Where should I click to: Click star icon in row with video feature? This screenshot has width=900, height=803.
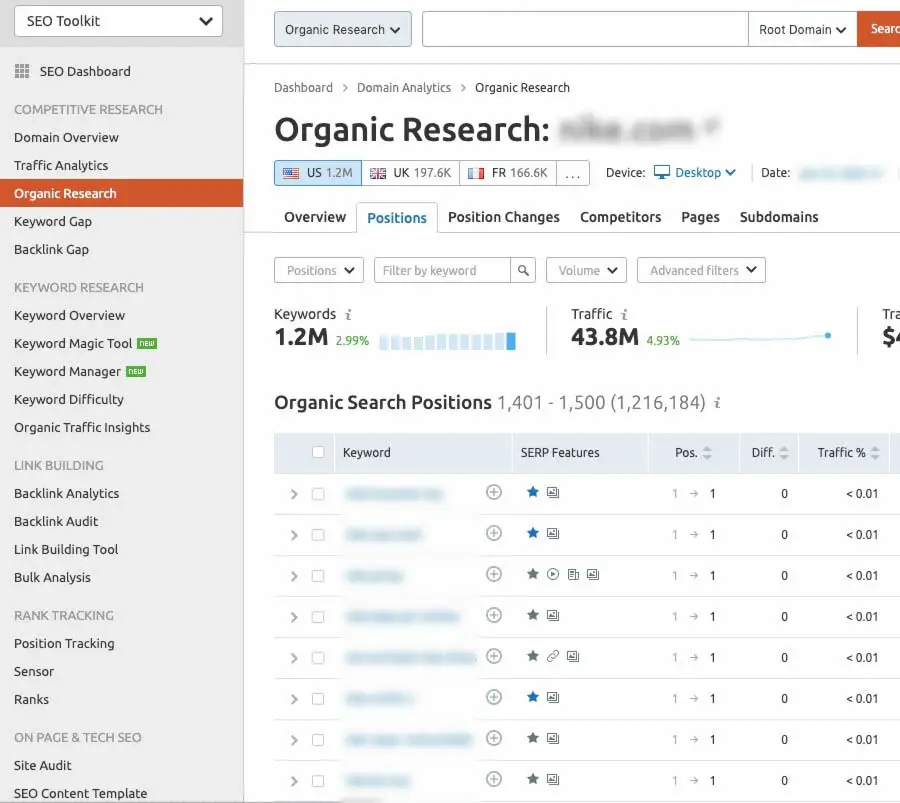pyautogui.click(x=533, y=574)
